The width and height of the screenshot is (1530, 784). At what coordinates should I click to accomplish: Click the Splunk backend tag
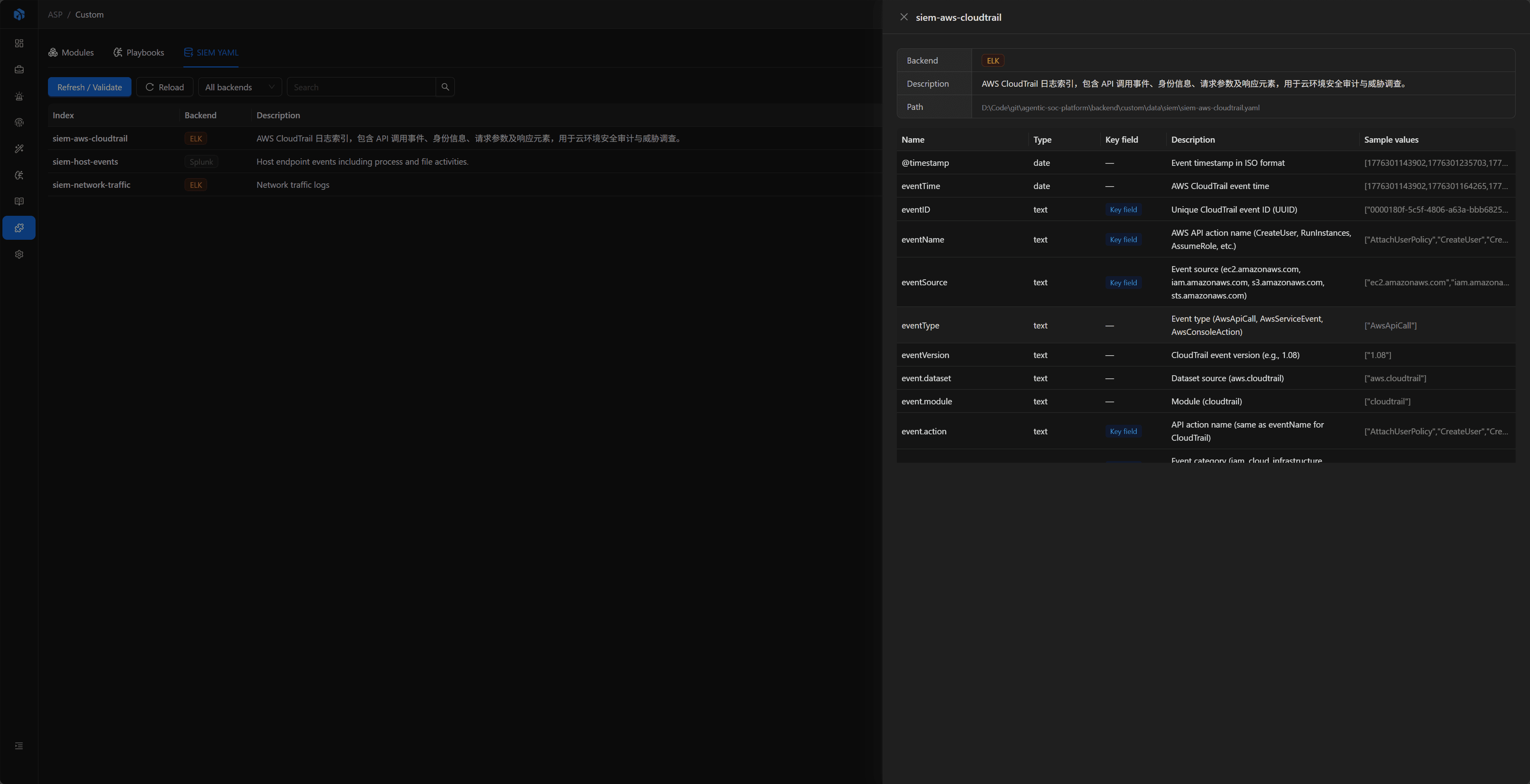click(201, 161)
